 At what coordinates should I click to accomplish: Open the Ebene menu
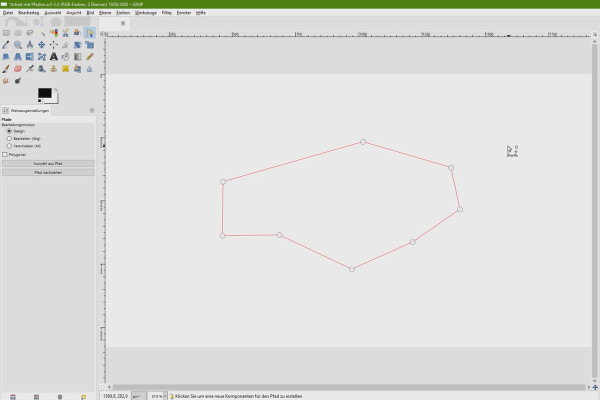[105, 13]
